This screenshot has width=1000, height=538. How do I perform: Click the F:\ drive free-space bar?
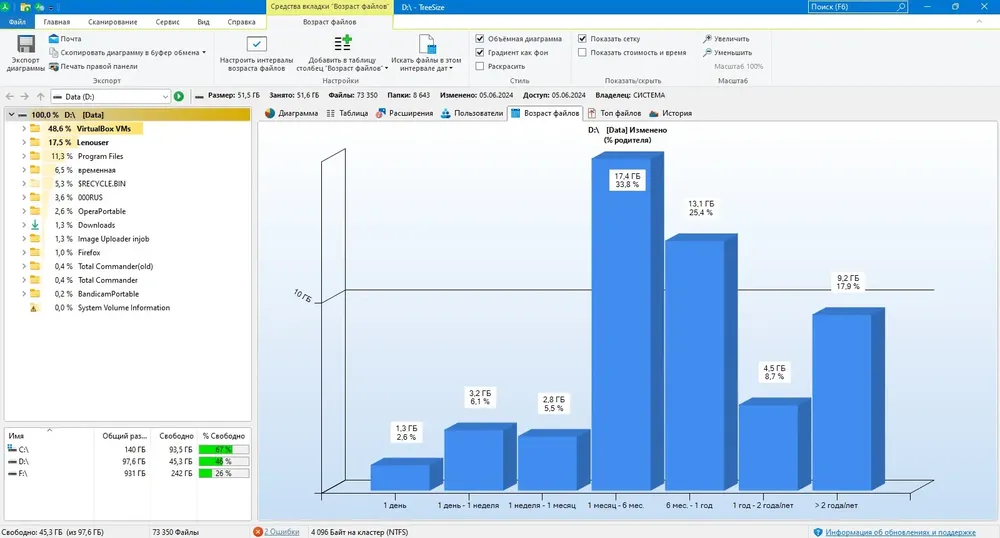point(223,474)
